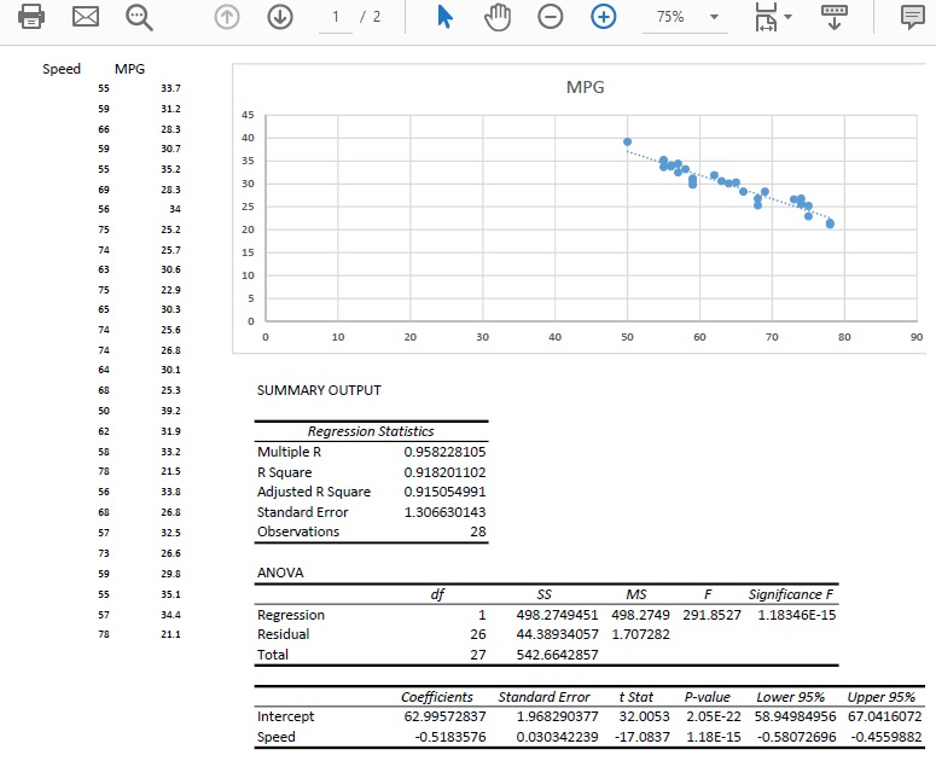Click the Upper 95% column header
Image resolution: width=936 pixels, height=760 pixels.
pyautogui.click(x=881, y=697)
